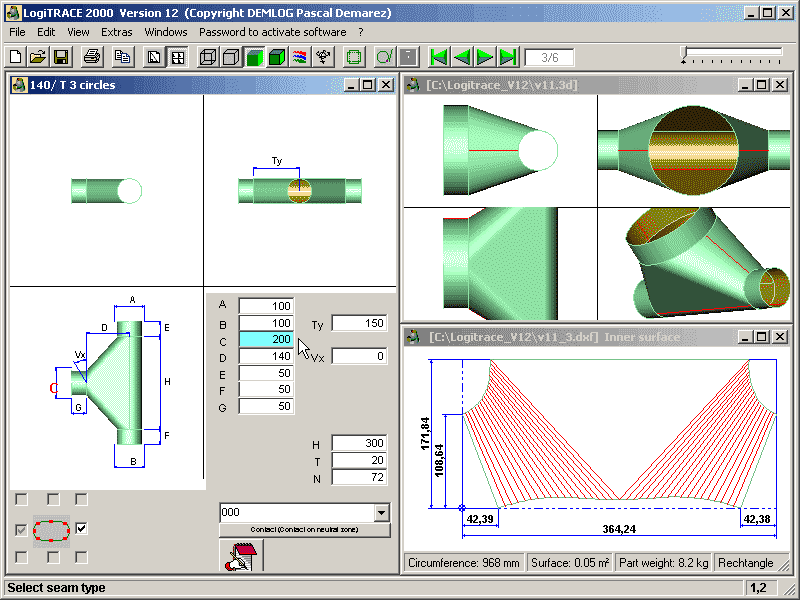Screen dimensions: 800x600
Task: Tick the top-middle seam position checkbox
Action: point(53,499)
